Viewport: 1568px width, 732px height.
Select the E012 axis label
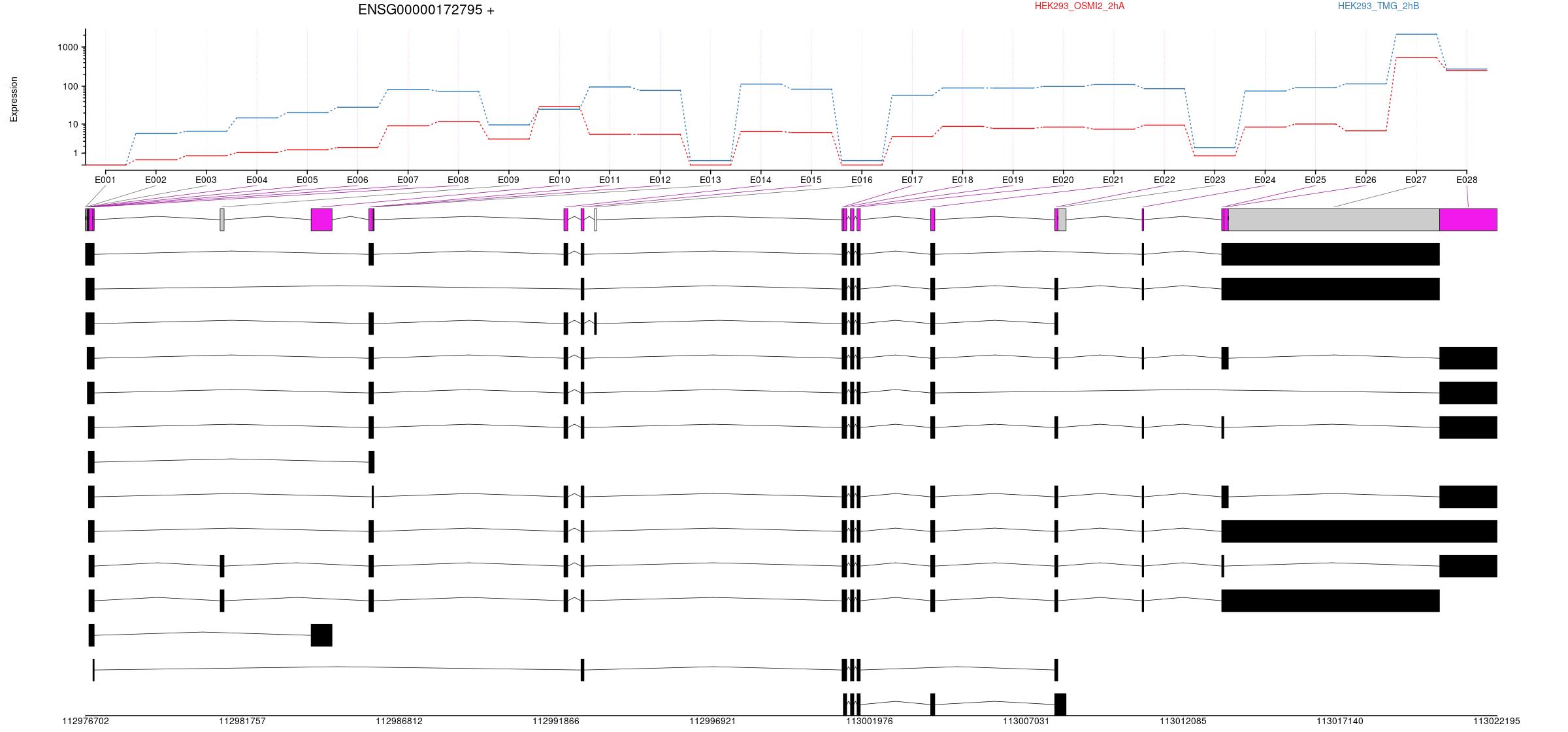(660, 180)
